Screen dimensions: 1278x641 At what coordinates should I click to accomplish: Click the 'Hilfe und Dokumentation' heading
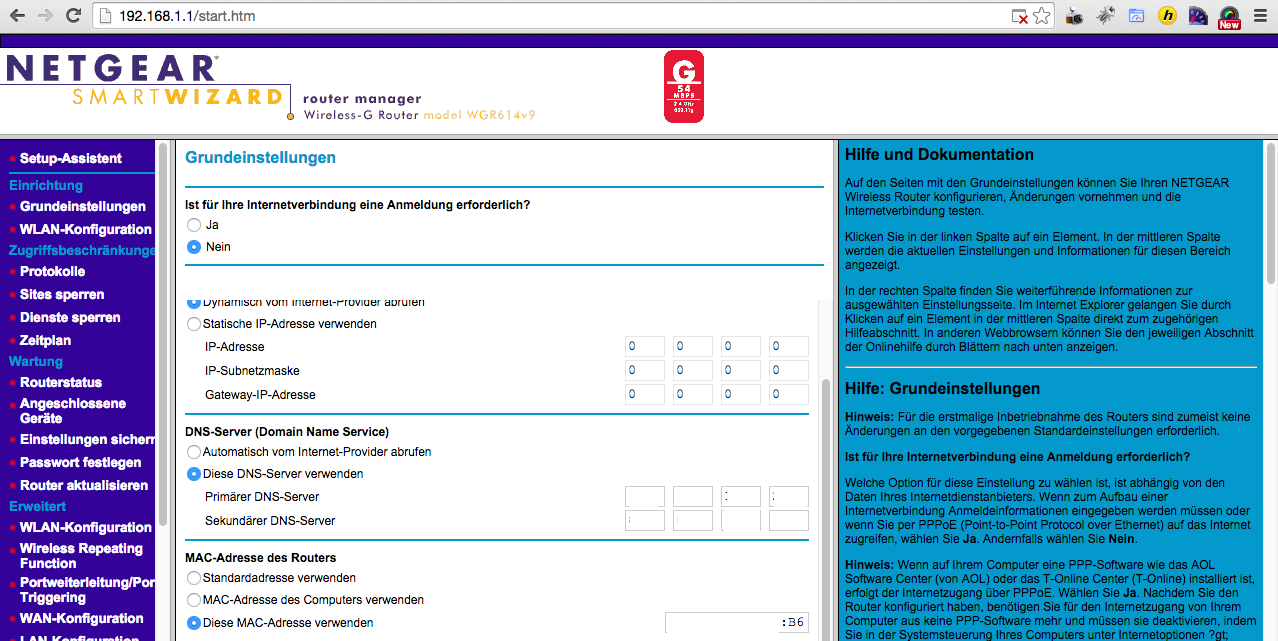939,155
